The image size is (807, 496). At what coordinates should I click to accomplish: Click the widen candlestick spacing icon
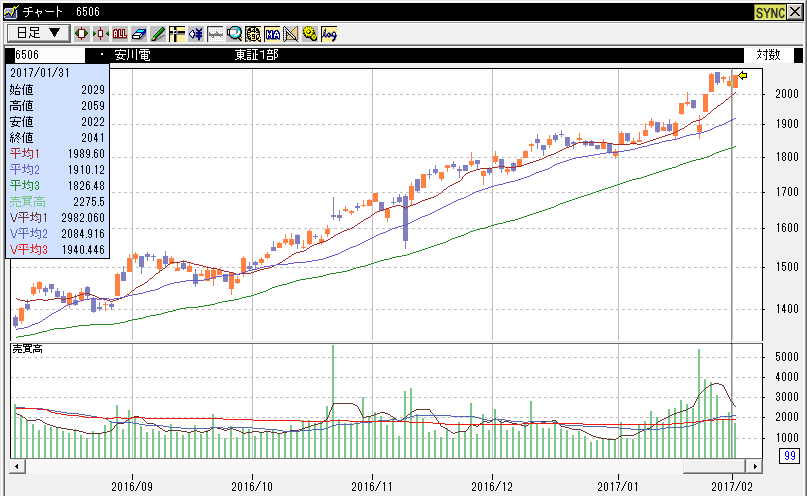101,33
